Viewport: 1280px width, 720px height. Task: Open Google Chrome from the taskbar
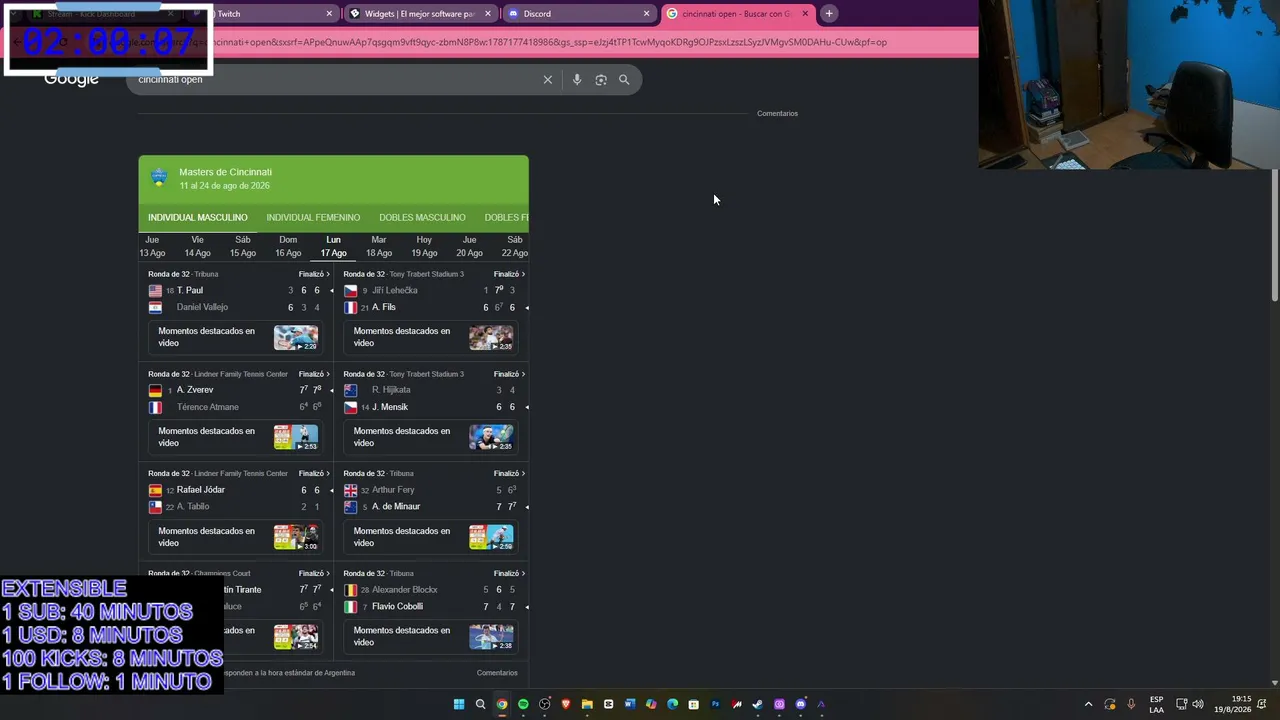point(502,704)
